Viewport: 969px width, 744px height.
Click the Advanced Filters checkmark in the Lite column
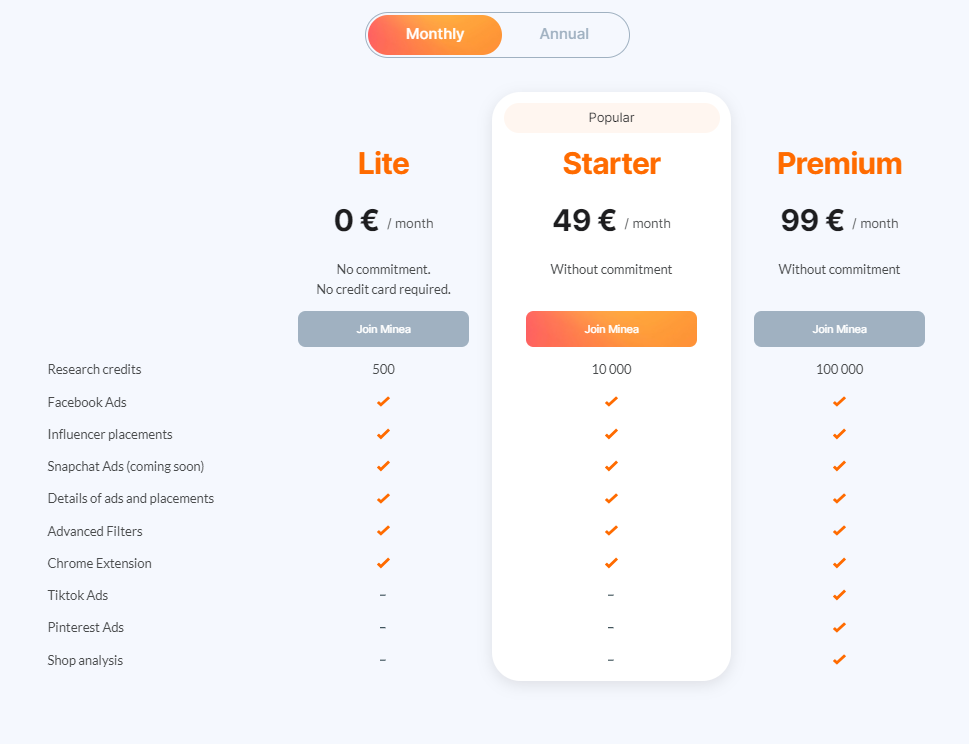[x=383, y=530]
